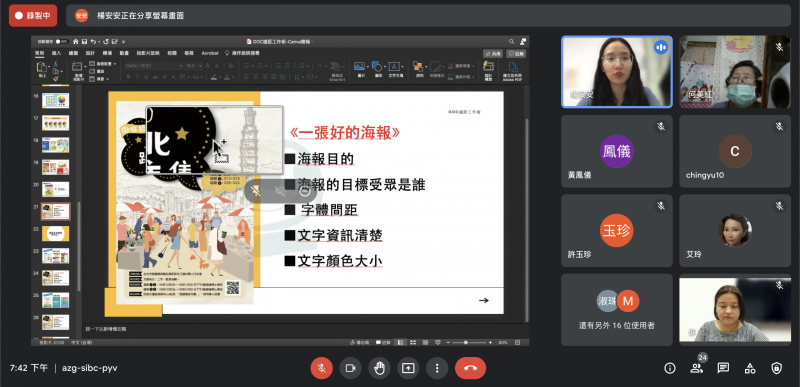Screen dimensions: 800x387
Task: Click the convert to SmartArt icon
Action: point(335,67)
